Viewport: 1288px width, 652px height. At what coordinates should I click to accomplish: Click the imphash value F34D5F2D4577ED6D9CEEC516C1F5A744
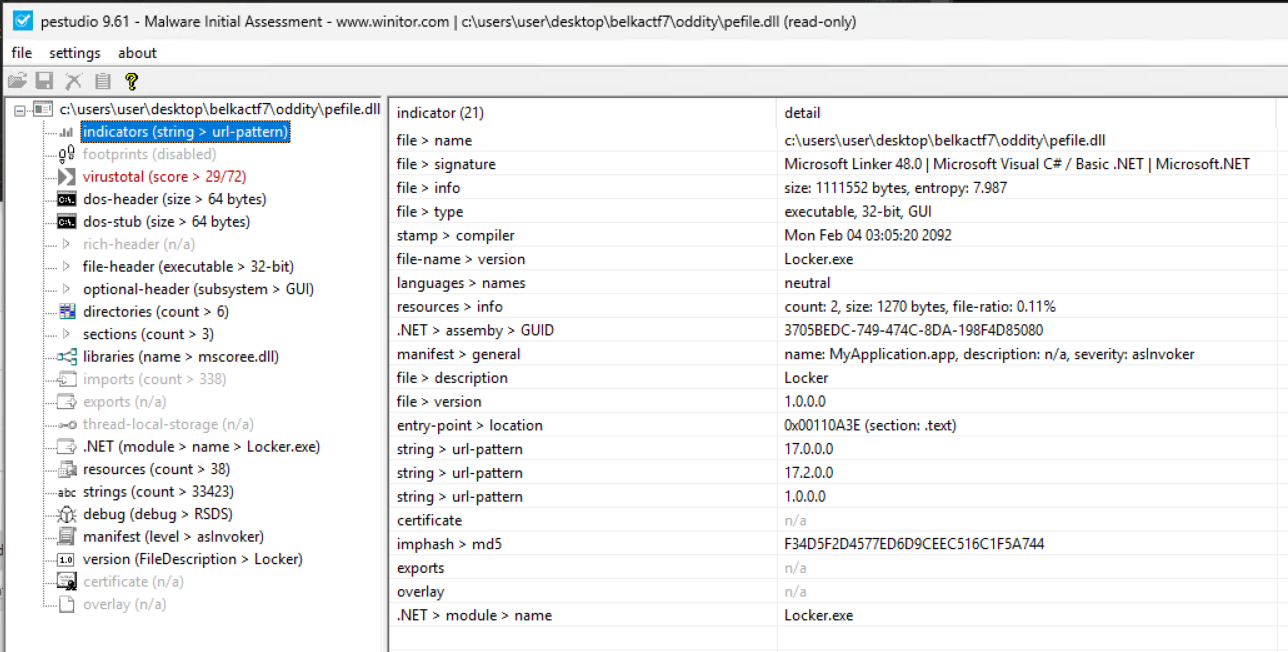pyautogui.click(x=914, y=544)
